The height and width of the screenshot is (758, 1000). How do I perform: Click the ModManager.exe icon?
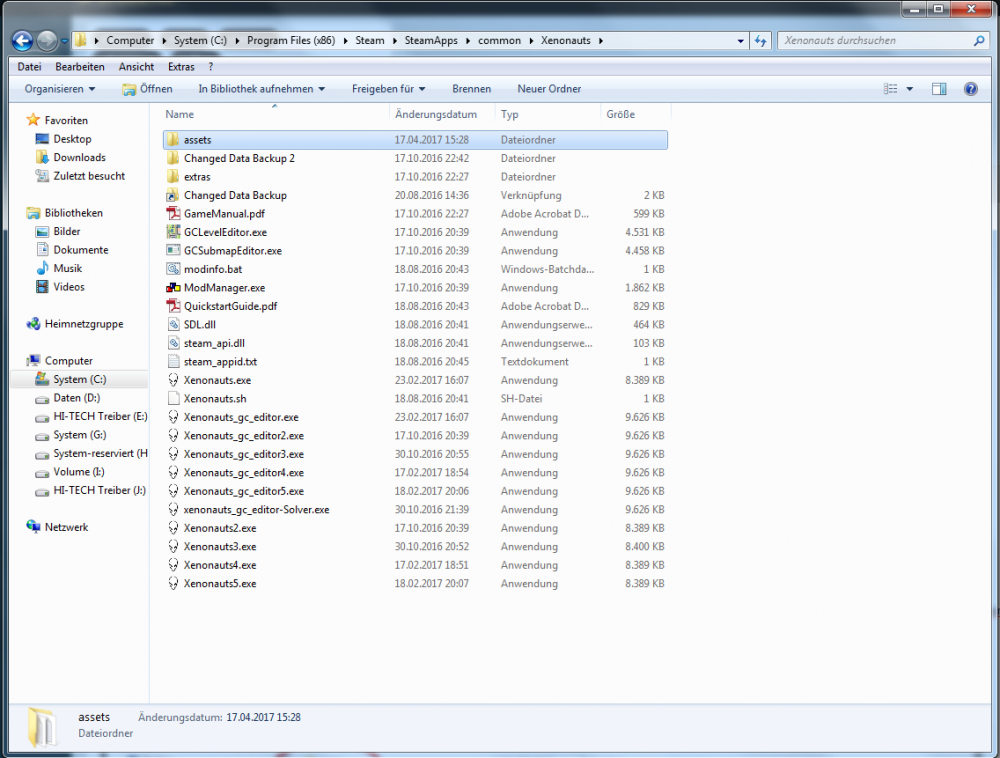pos(173,288)
